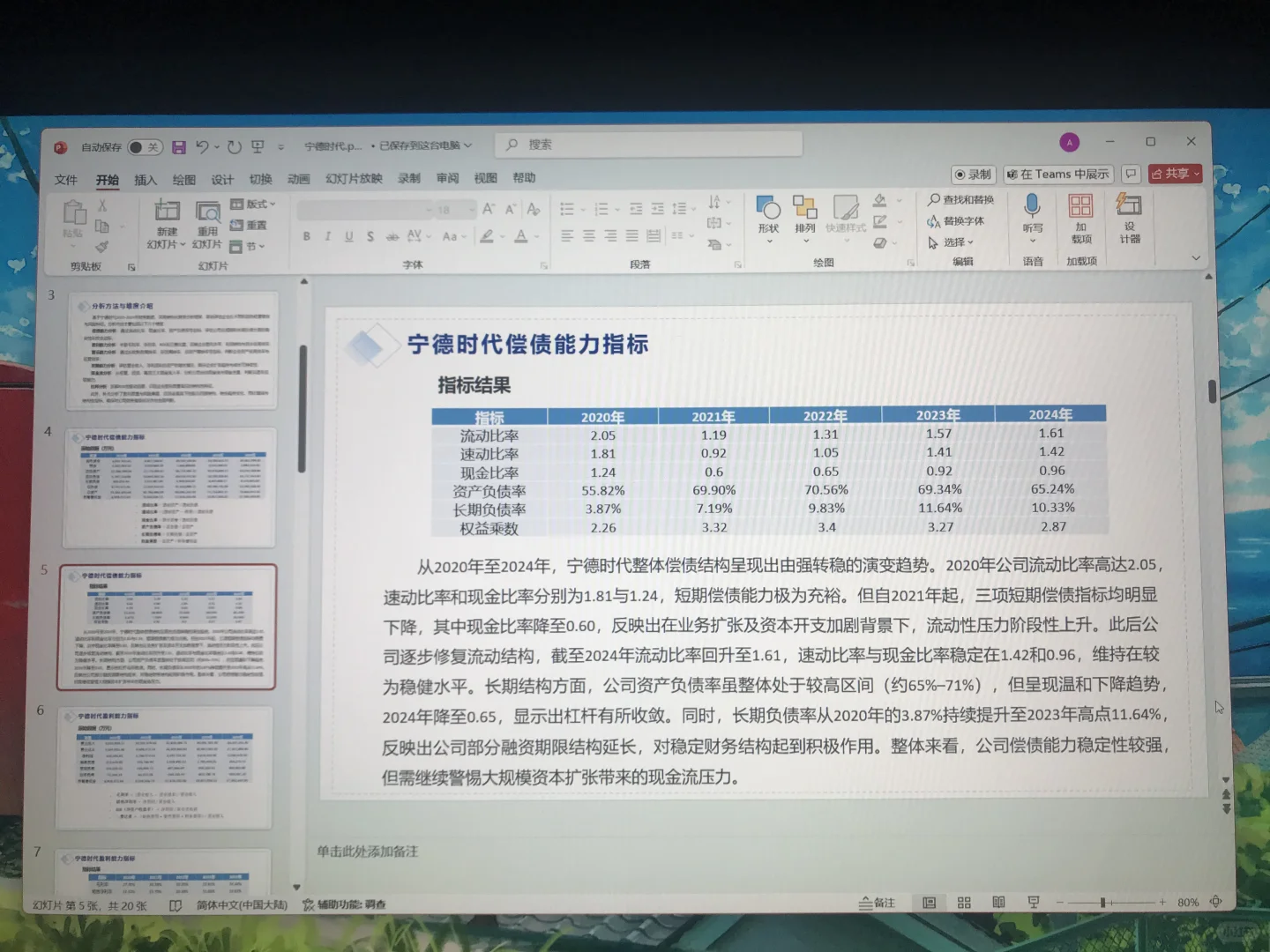Switch to the 设计 Design tab
The image size is (1270, 952).
pyautogui.click(x=222, y=180)
